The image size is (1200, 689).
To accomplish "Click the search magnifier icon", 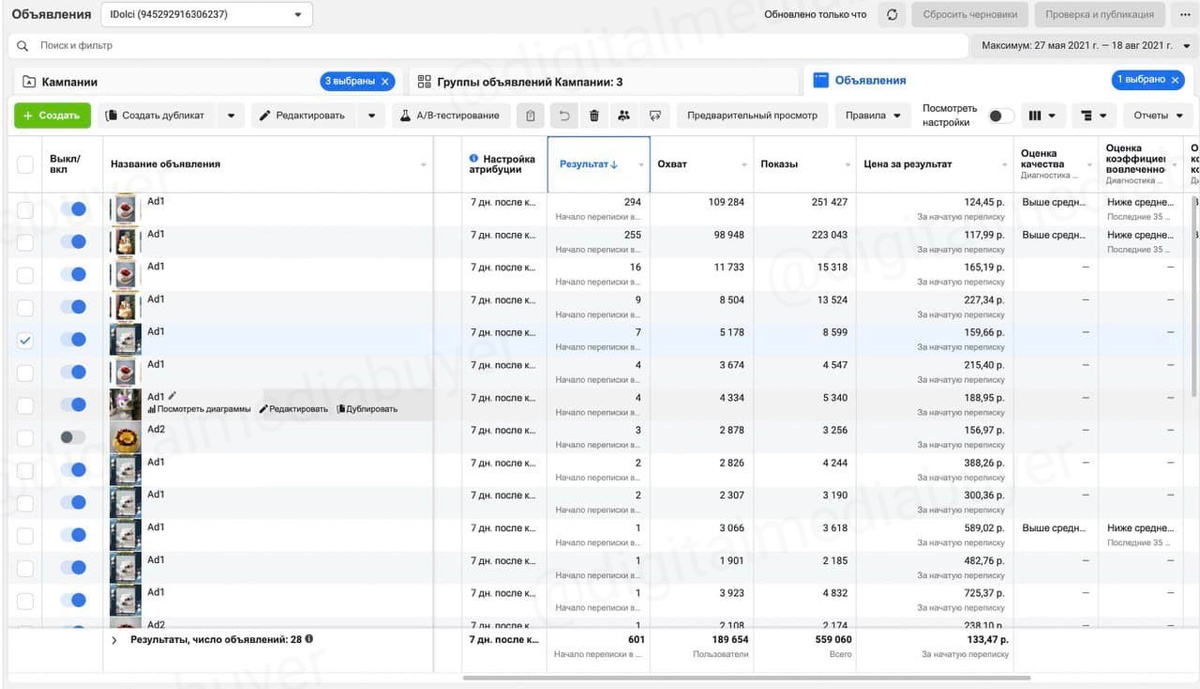I will coord(22,46).
